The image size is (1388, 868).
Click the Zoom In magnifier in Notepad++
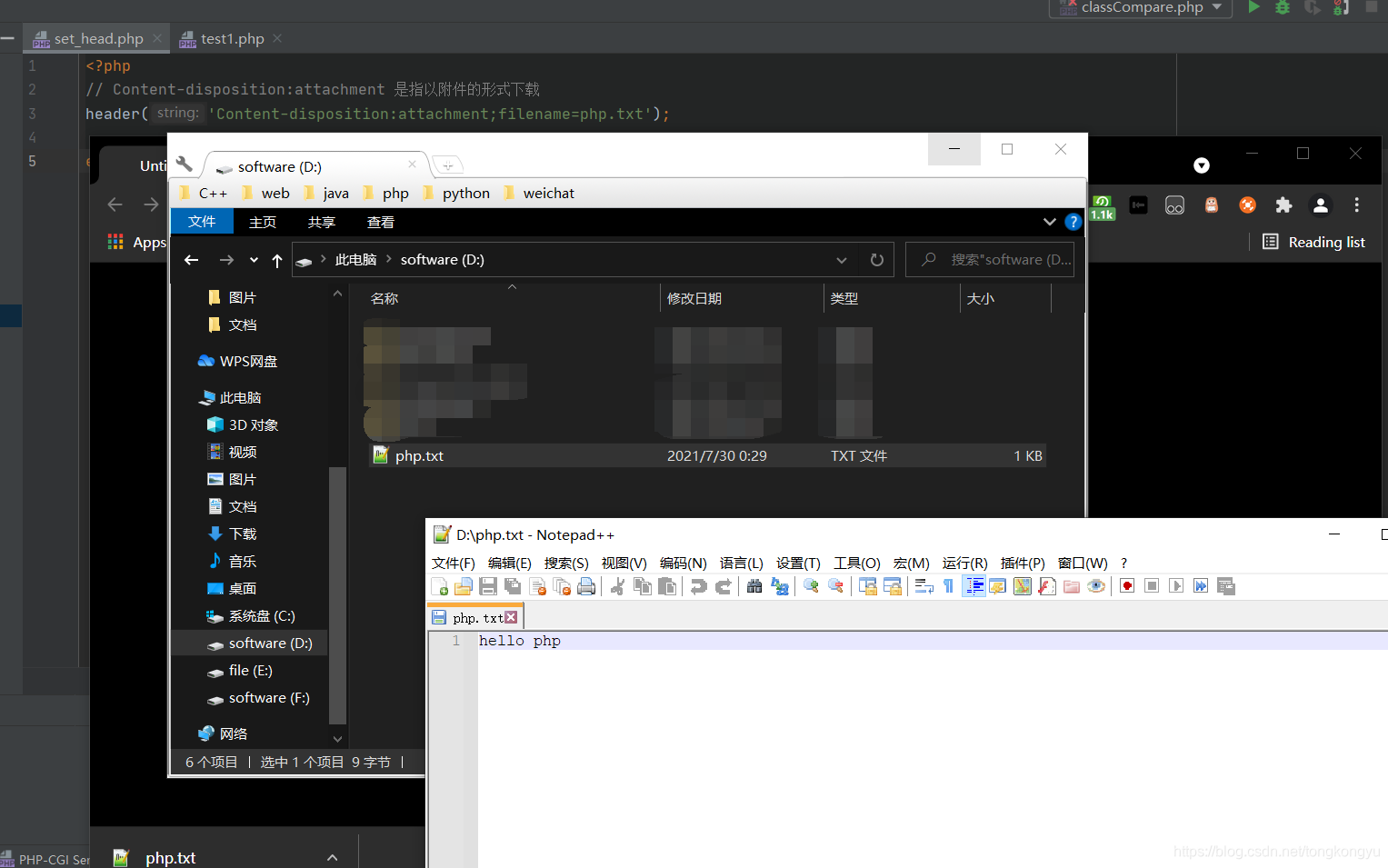(x=811, y=586)
